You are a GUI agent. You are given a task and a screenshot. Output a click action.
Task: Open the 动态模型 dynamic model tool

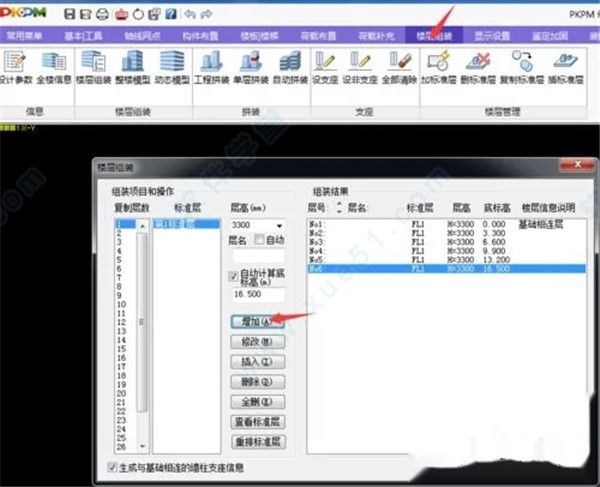(172, 67)
